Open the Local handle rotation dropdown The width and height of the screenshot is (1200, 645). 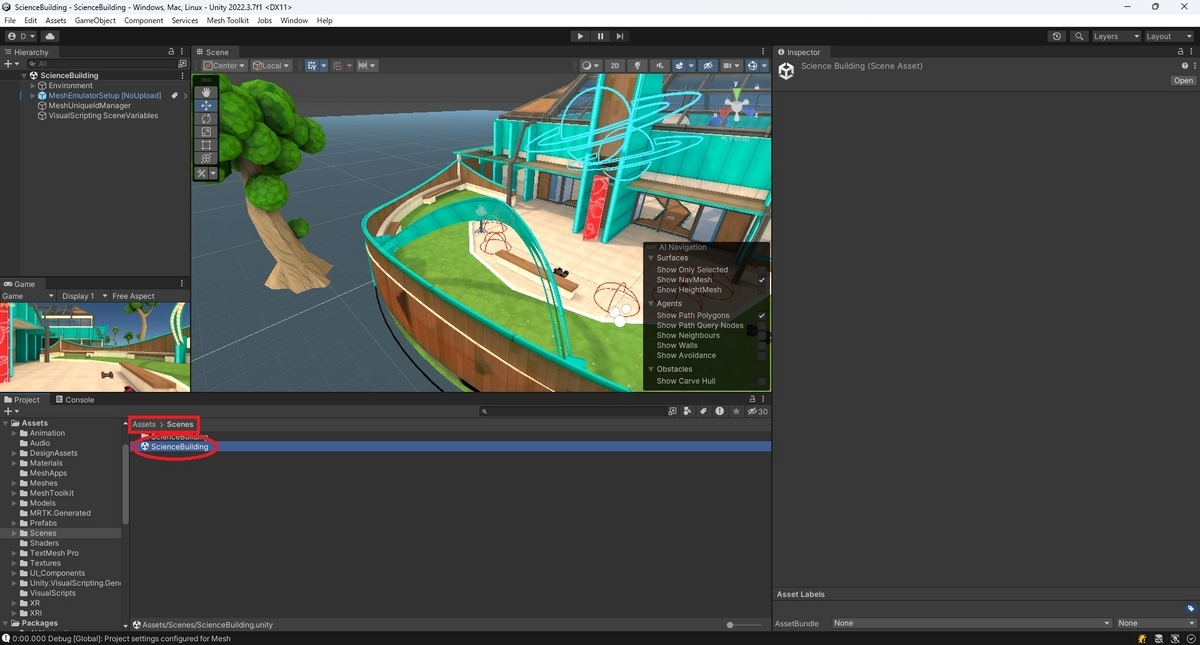[x=271, y=65]
